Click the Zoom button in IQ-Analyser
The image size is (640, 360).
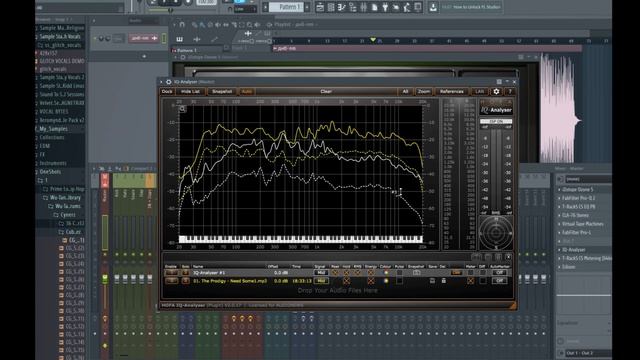coord(424,91)
